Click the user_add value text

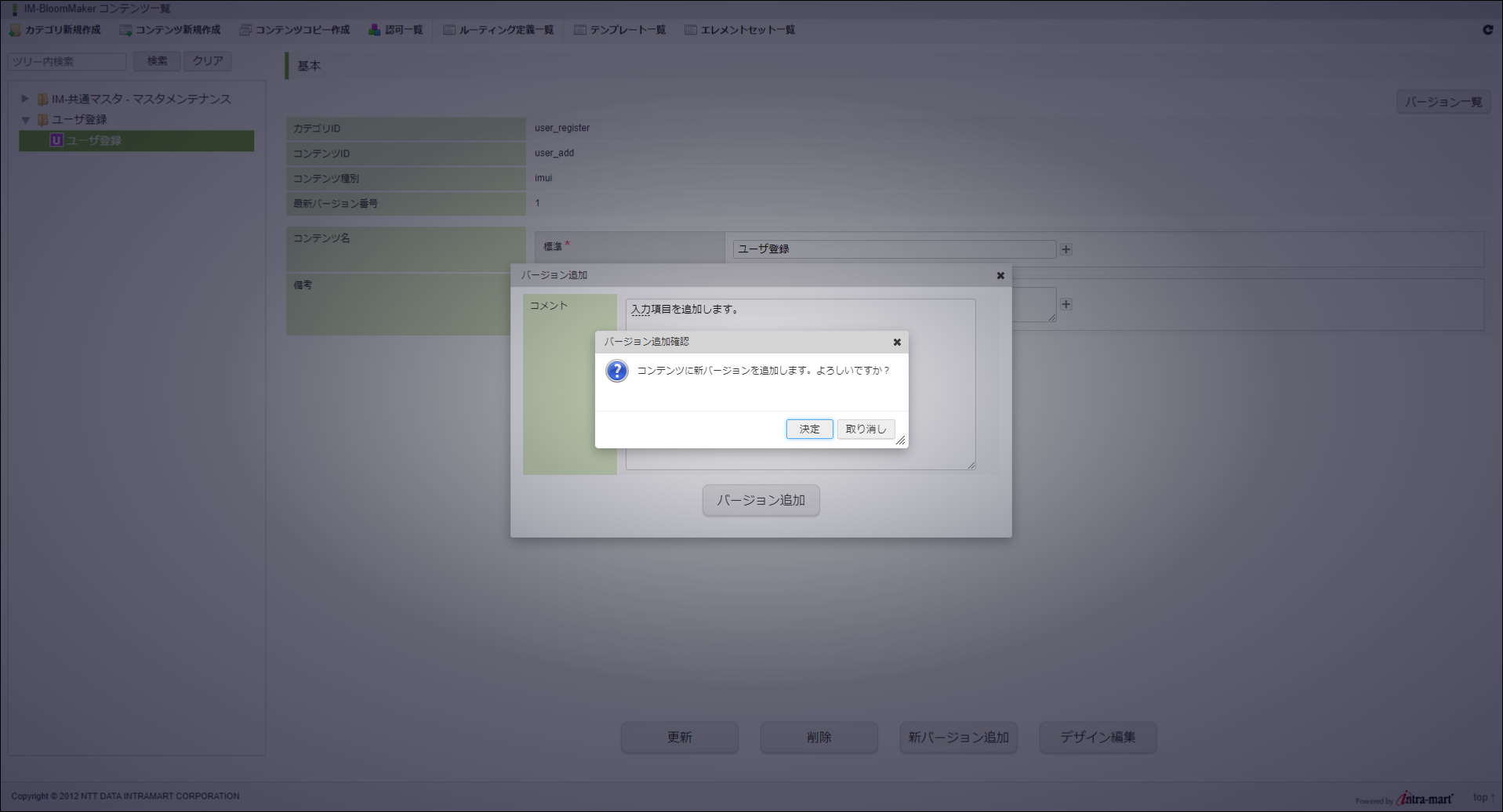pyautogui.click(x=554, y=153)
